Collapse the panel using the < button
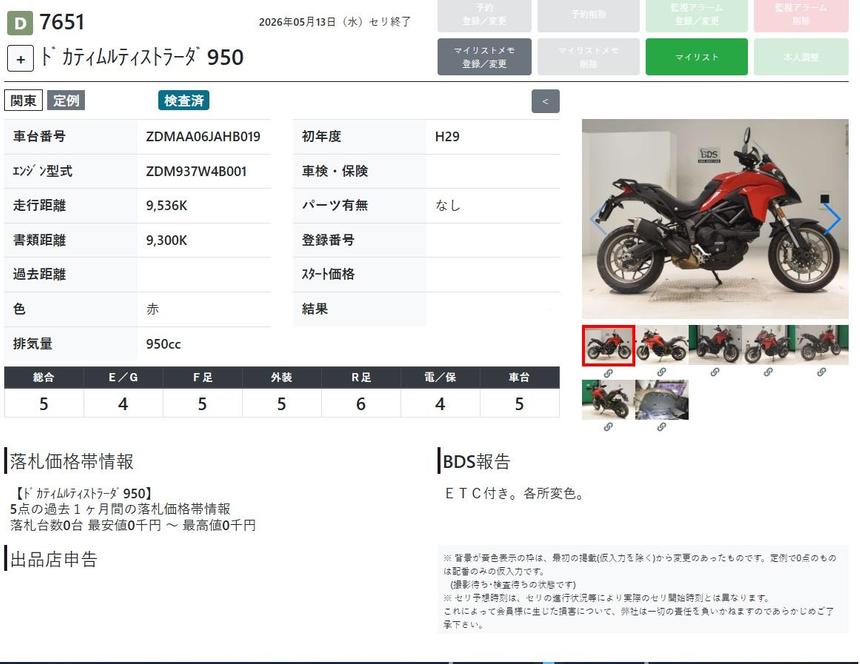This screenshot has height=664, width=860. [545, 101]
